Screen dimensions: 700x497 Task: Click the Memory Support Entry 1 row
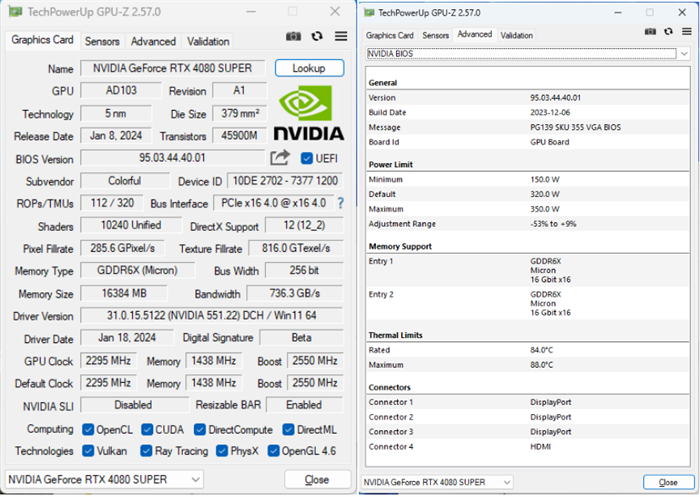527,271
